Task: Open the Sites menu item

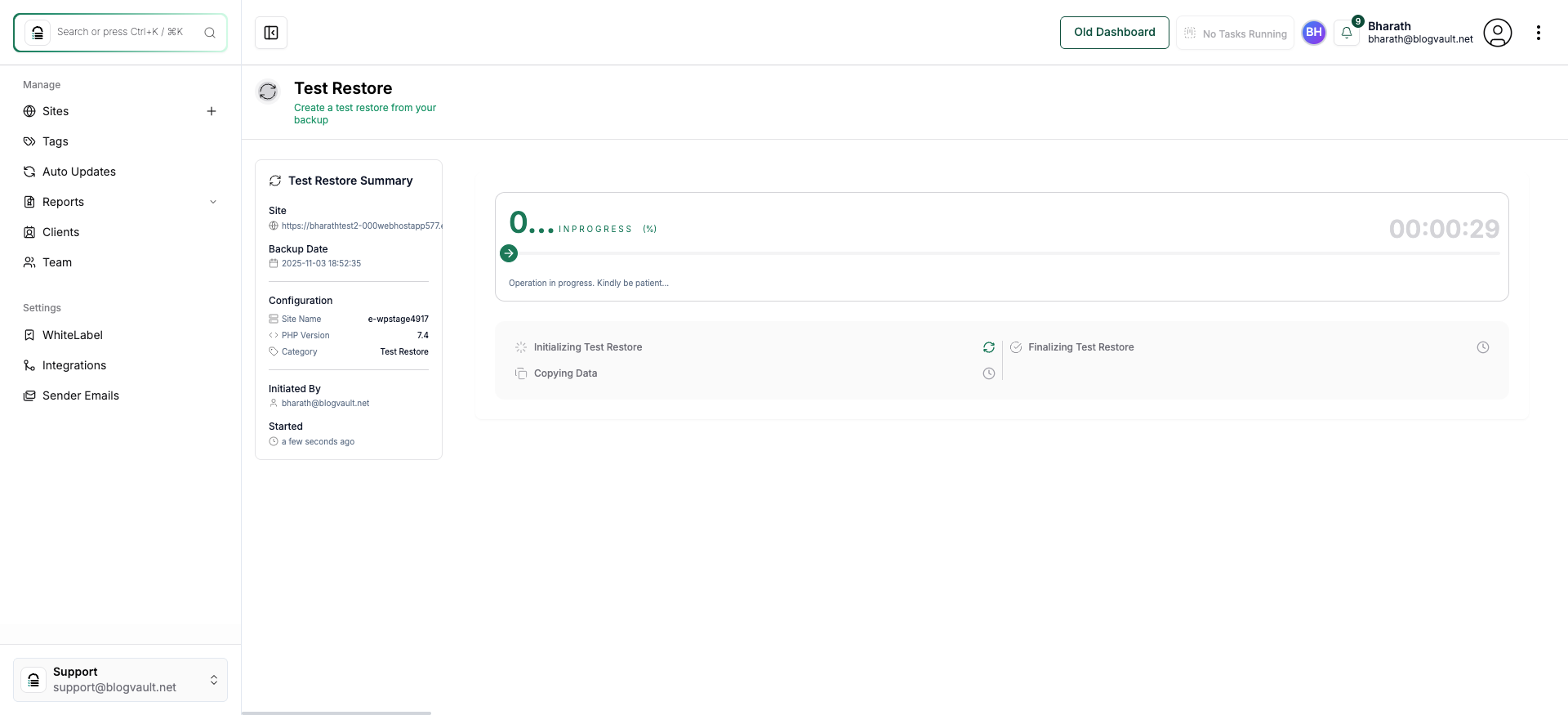Action: click(56, 111)
